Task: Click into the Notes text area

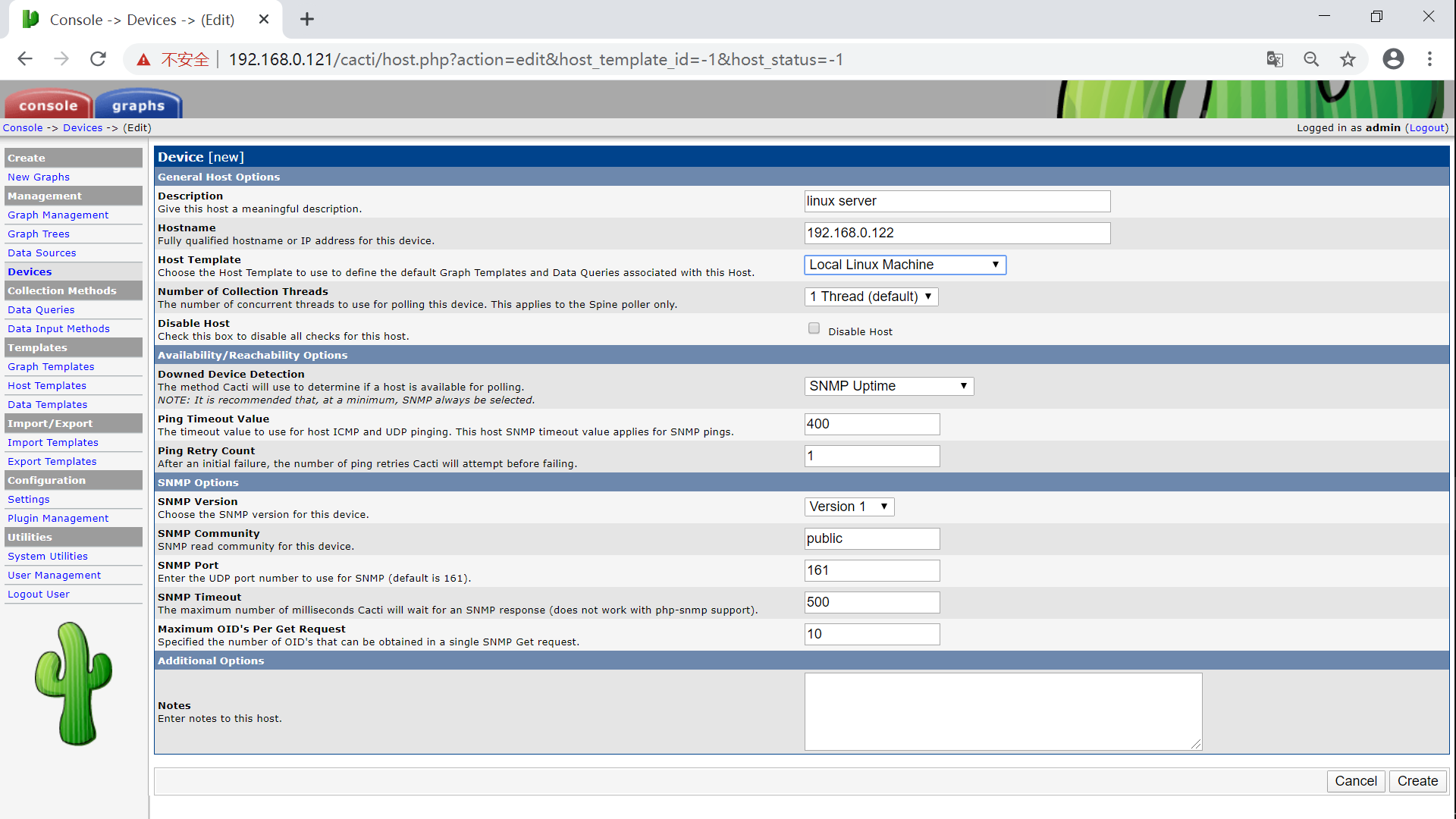Action: pos(1003,711)
